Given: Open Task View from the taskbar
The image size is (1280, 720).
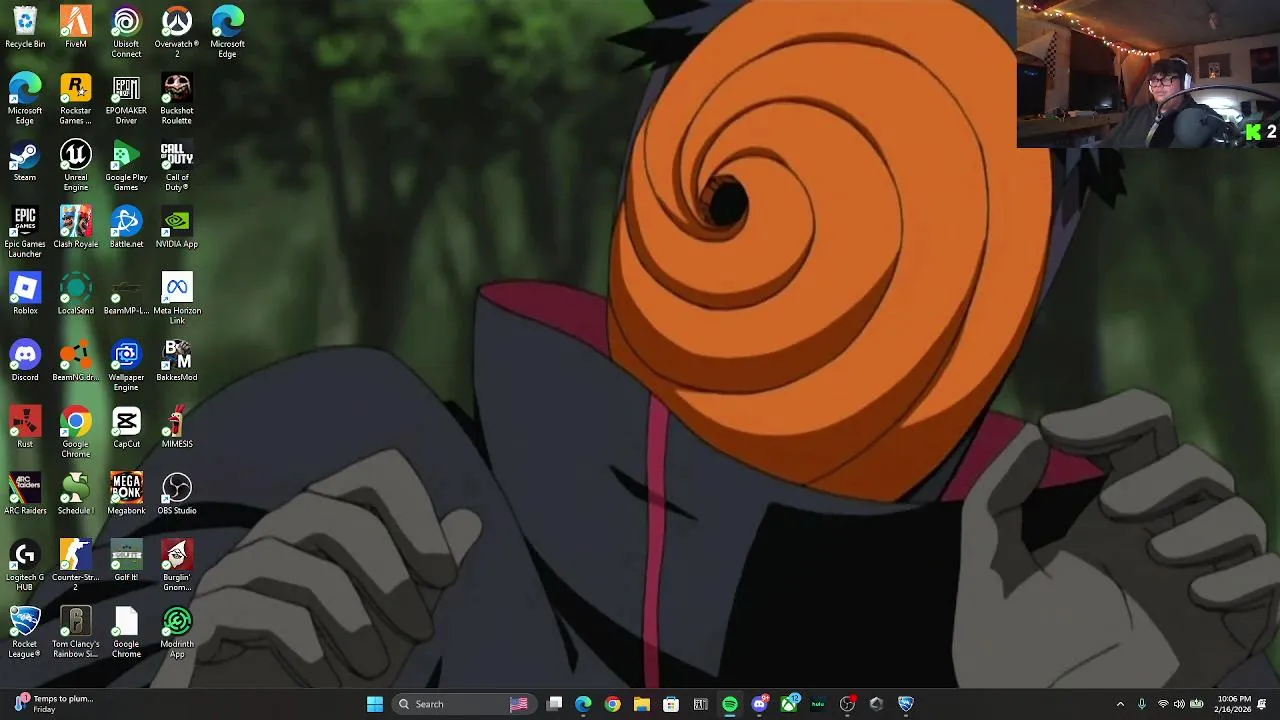Looking at the screenshot, I should (555, 704).
